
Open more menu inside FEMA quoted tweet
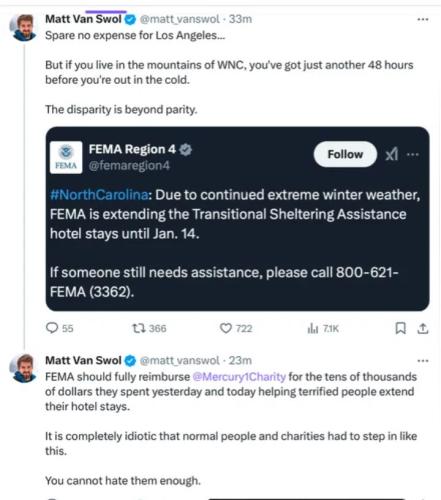pos(413,154)
